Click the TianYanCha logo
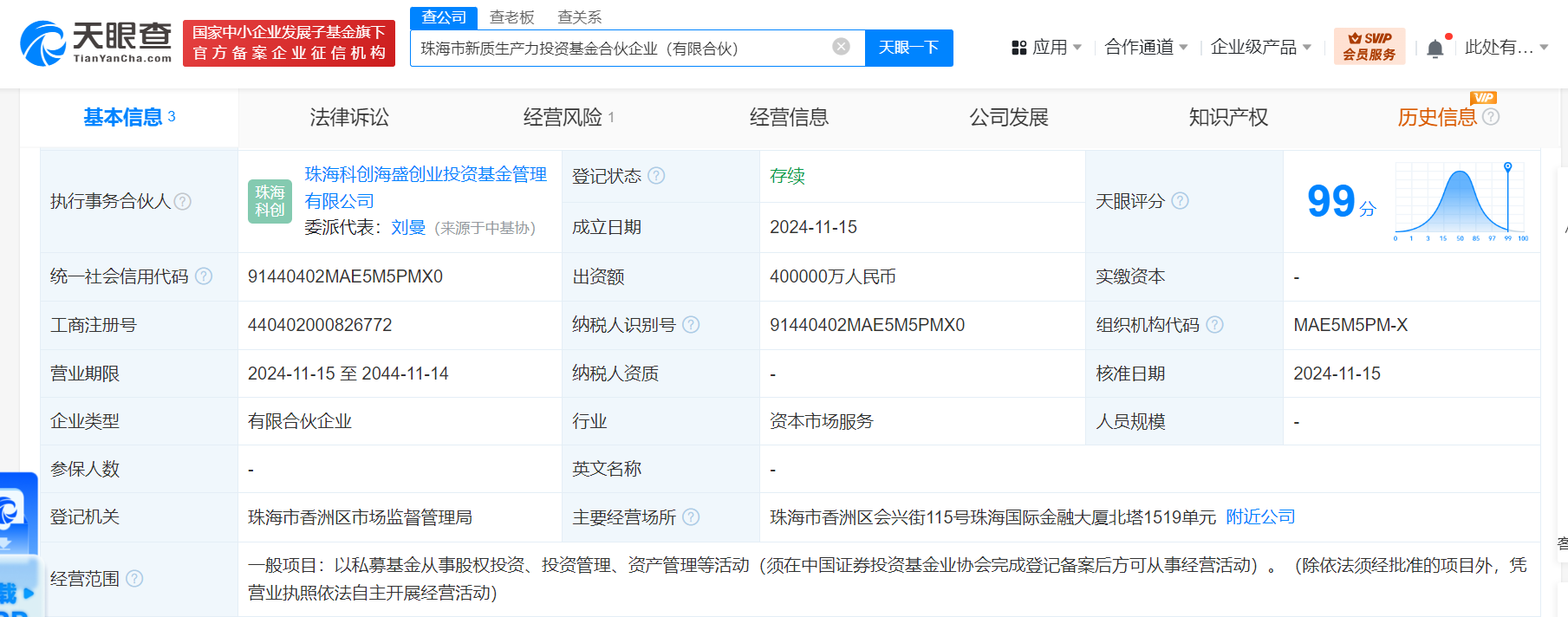This screenshot has width=1568, height=617. (x=95, y=43)
